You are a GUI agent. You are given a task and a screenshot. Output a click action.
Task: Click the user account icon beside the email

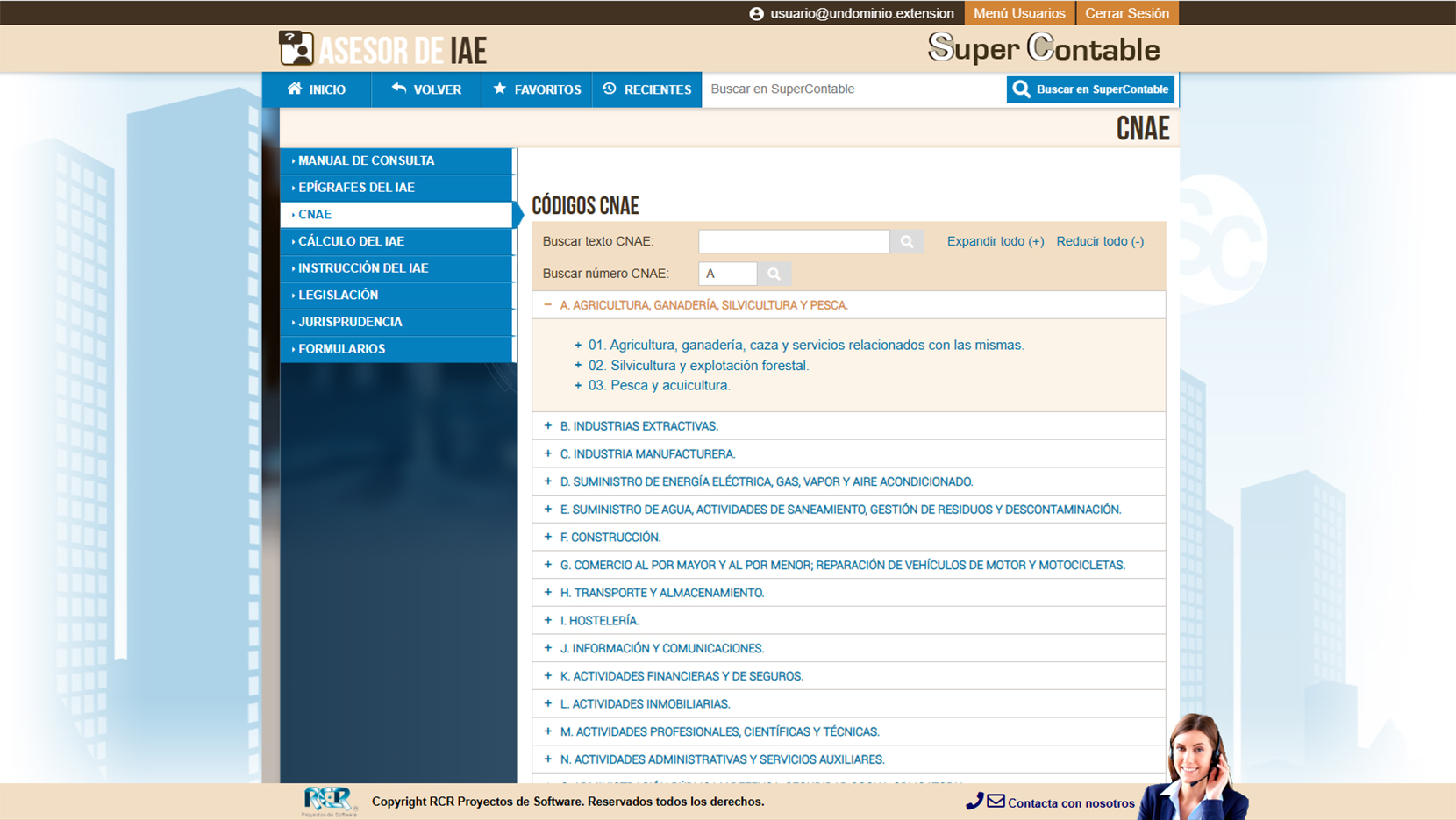click(x=756, y=13)
